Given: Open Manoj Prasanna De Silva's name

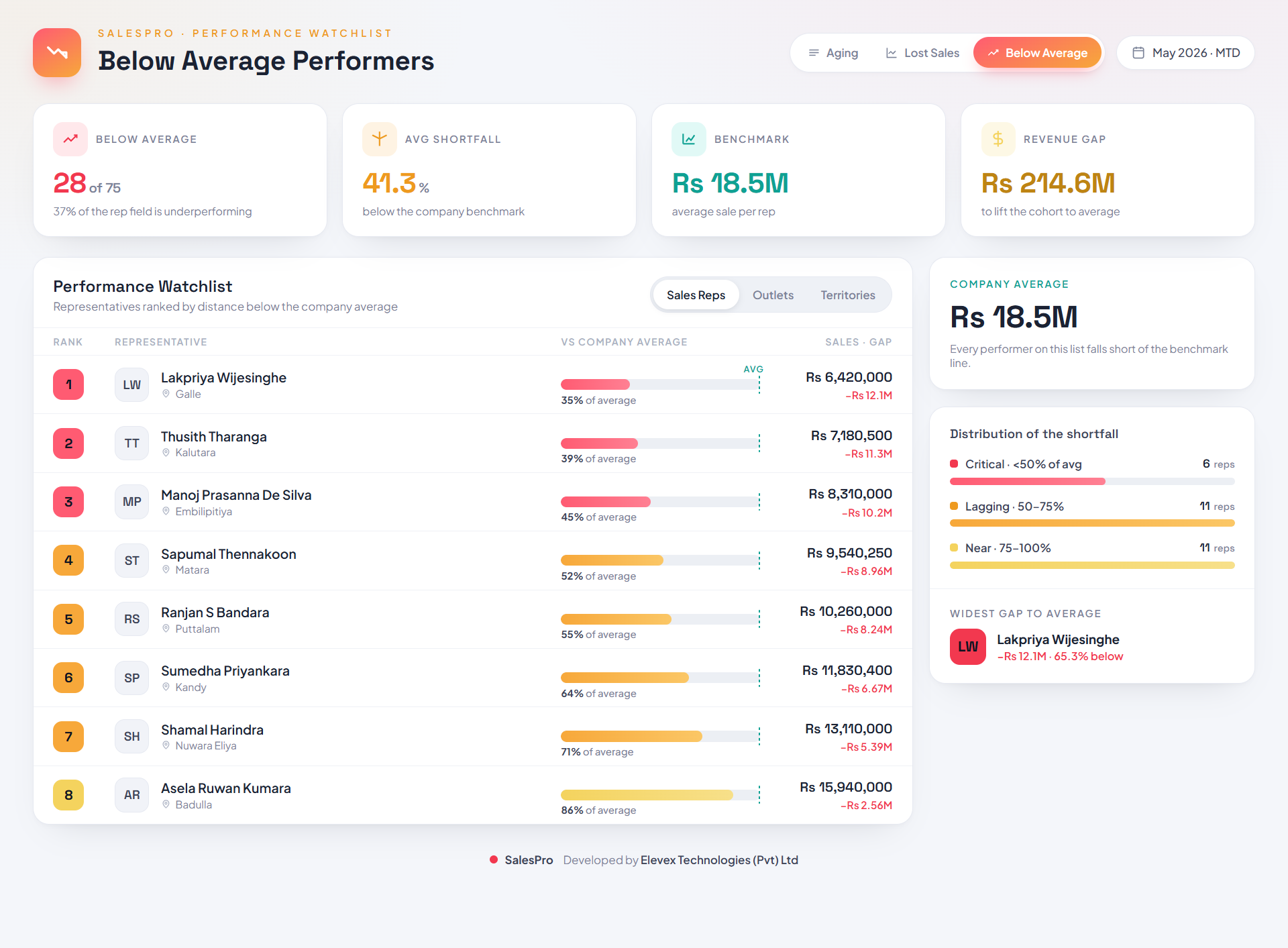Looking at the screenshot, I should pos(236,495).
